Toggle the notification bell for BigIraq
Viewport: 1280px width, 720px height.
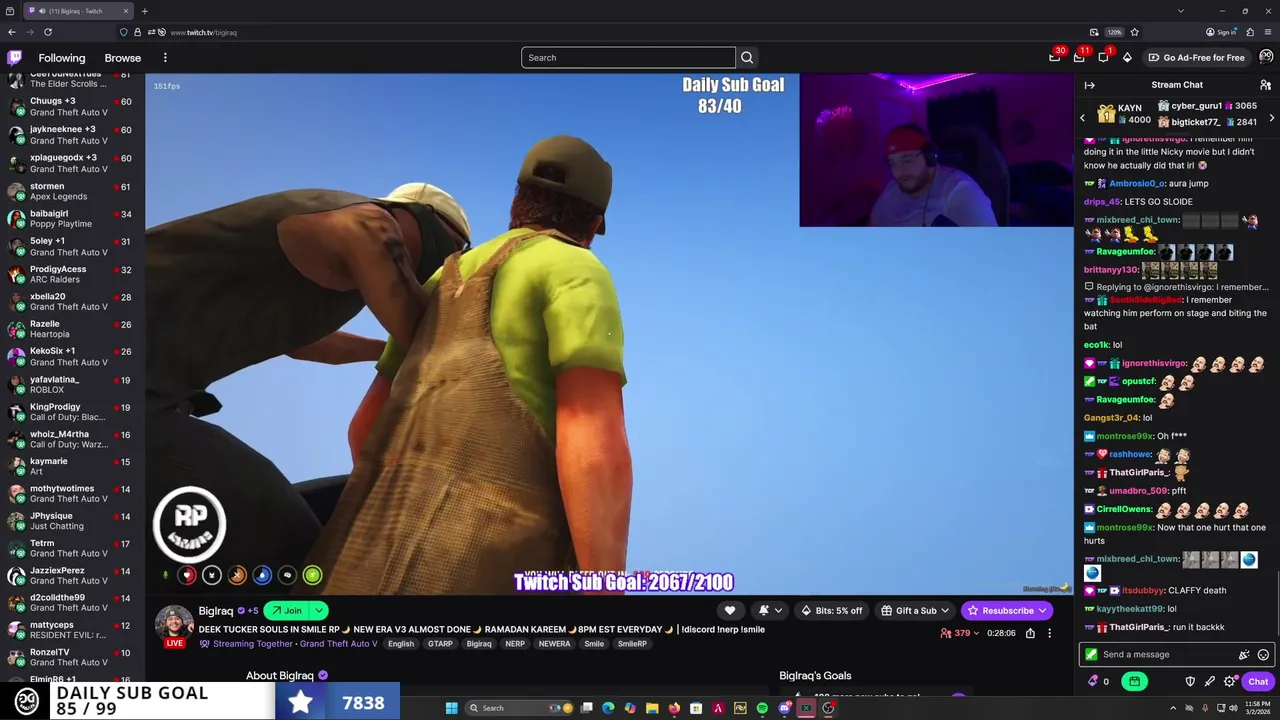coord(770,610)
